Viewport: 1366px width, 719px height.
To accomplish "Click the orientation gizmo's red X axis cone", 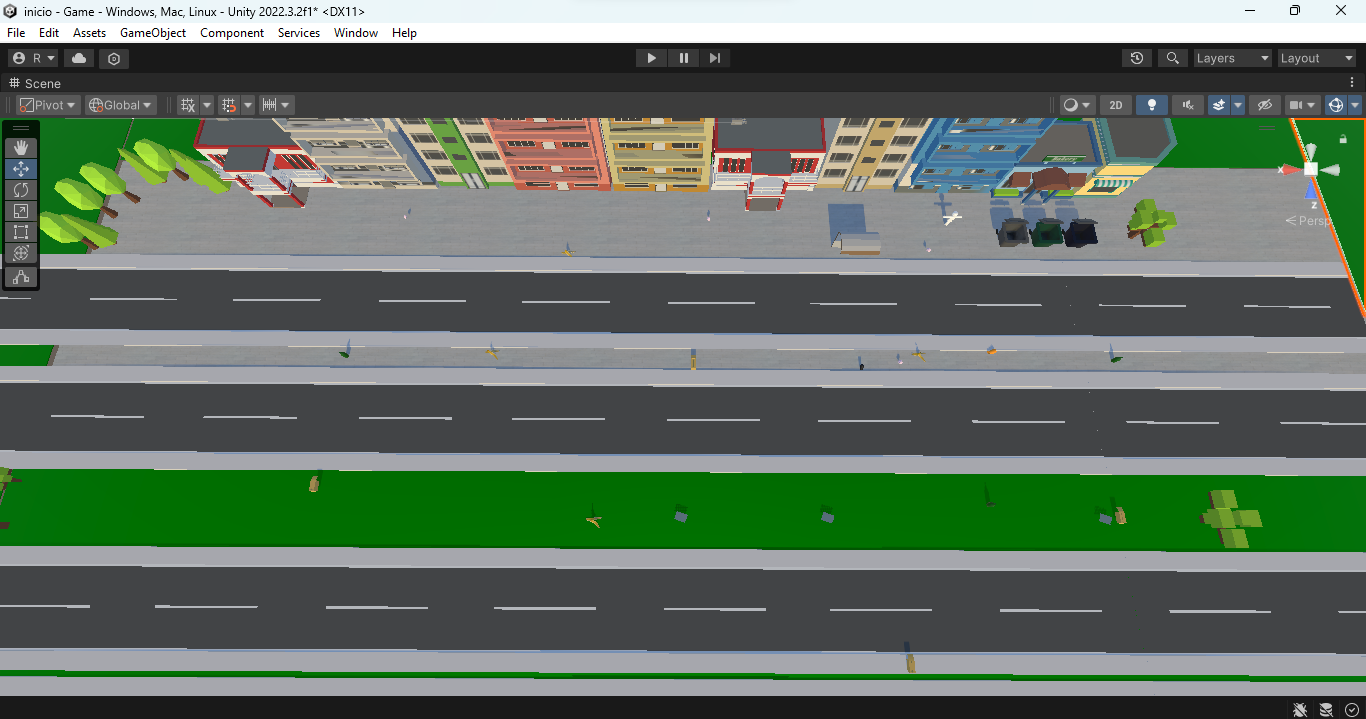I will (x=1289, y=170).
